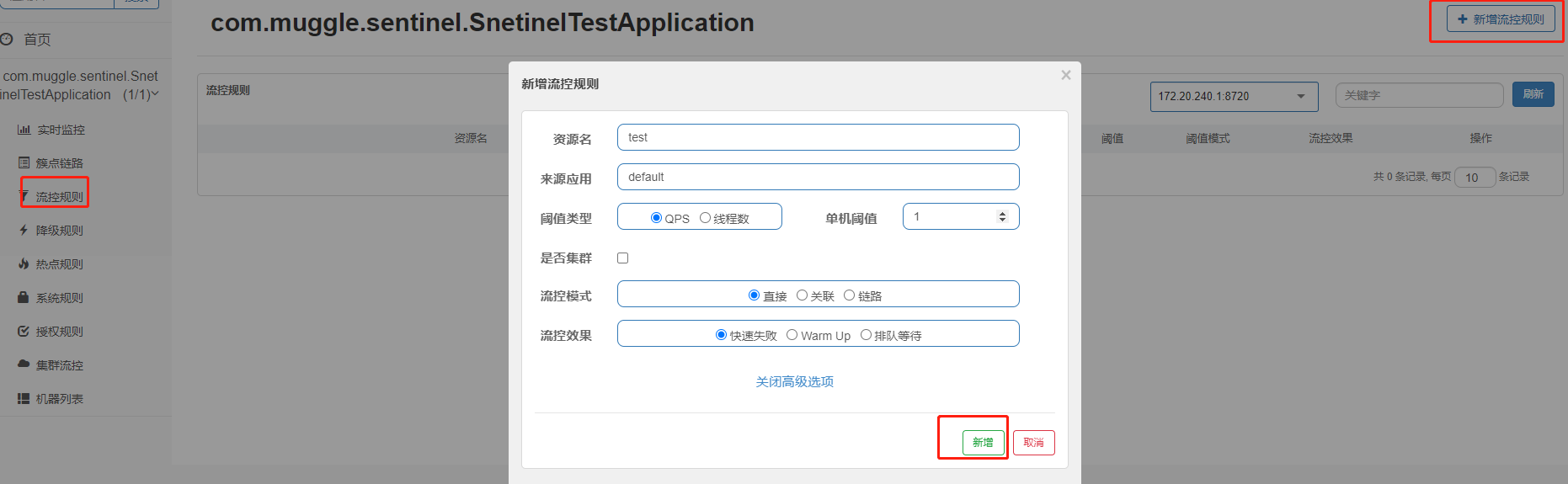Choose the Warm Up flow effect
This screenshot has width=1568, height=484.
tap(792, 335)
